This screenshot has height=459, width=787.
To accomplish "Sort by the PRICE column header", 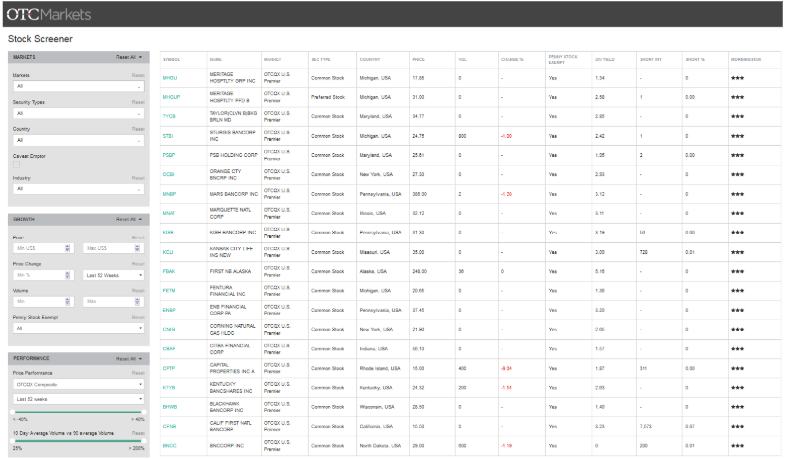I will pos(419,60).
